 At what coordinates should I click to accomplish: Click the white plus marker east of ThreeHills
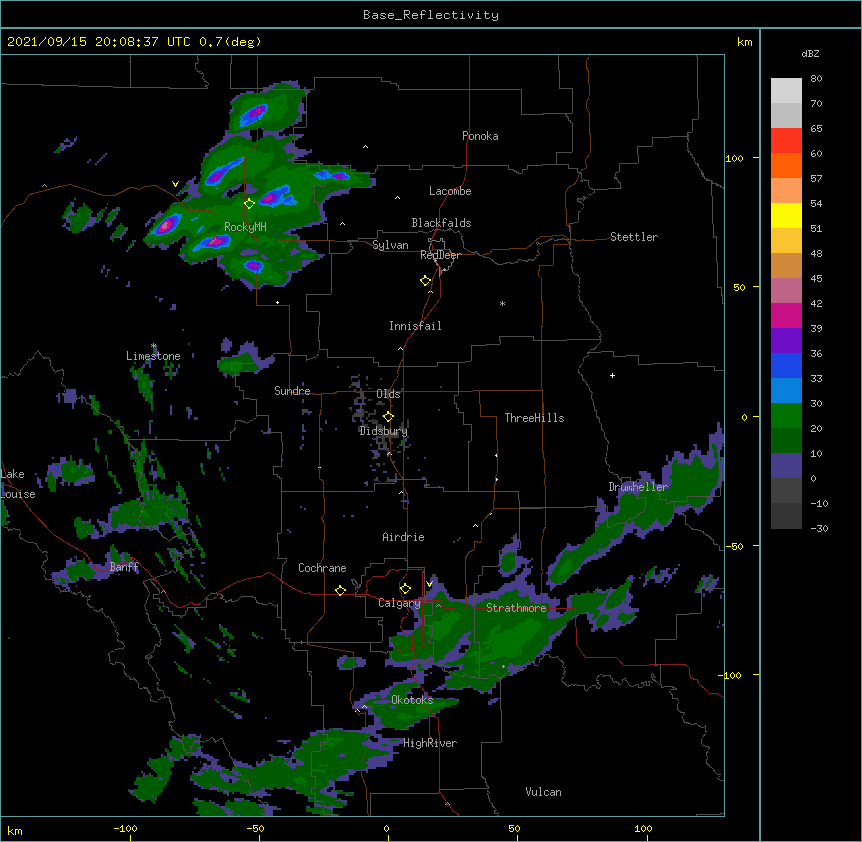(612, 375)
